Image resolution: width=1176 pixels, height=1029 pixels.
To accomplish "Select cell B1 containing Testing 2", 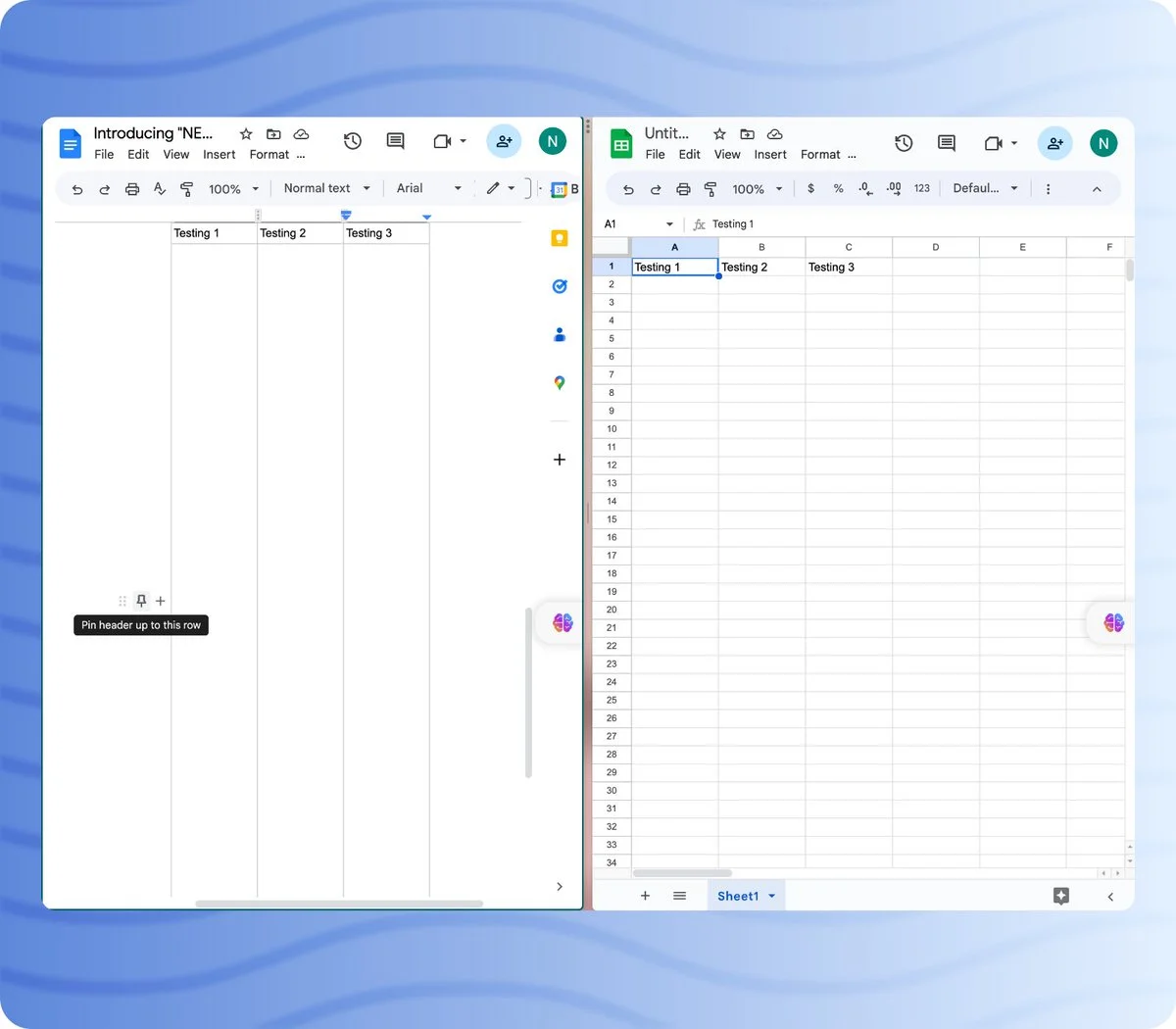I will point(761,267).
